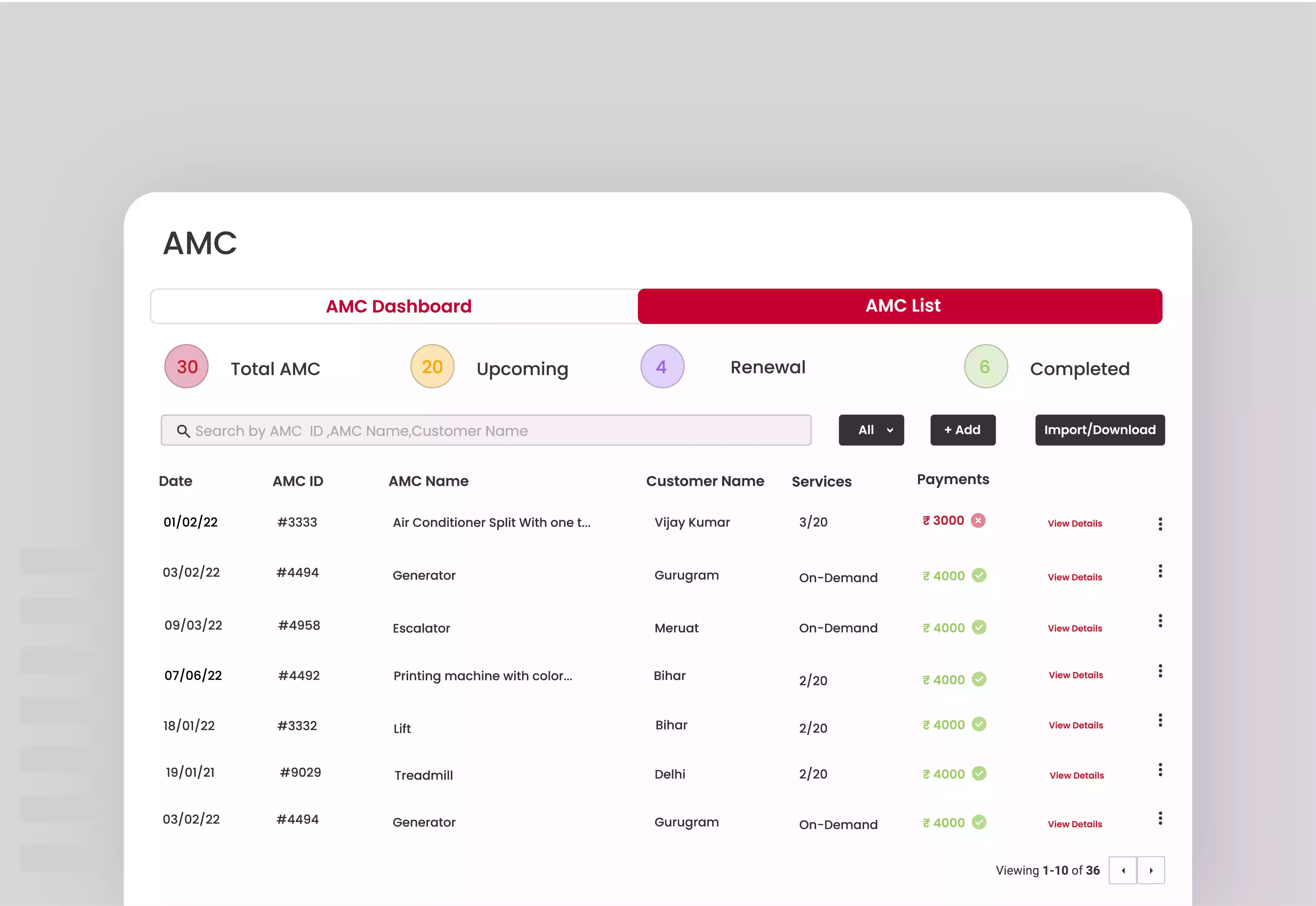Click the Treadmill AMC name
1316x906 pixels.
coord(424,775)
